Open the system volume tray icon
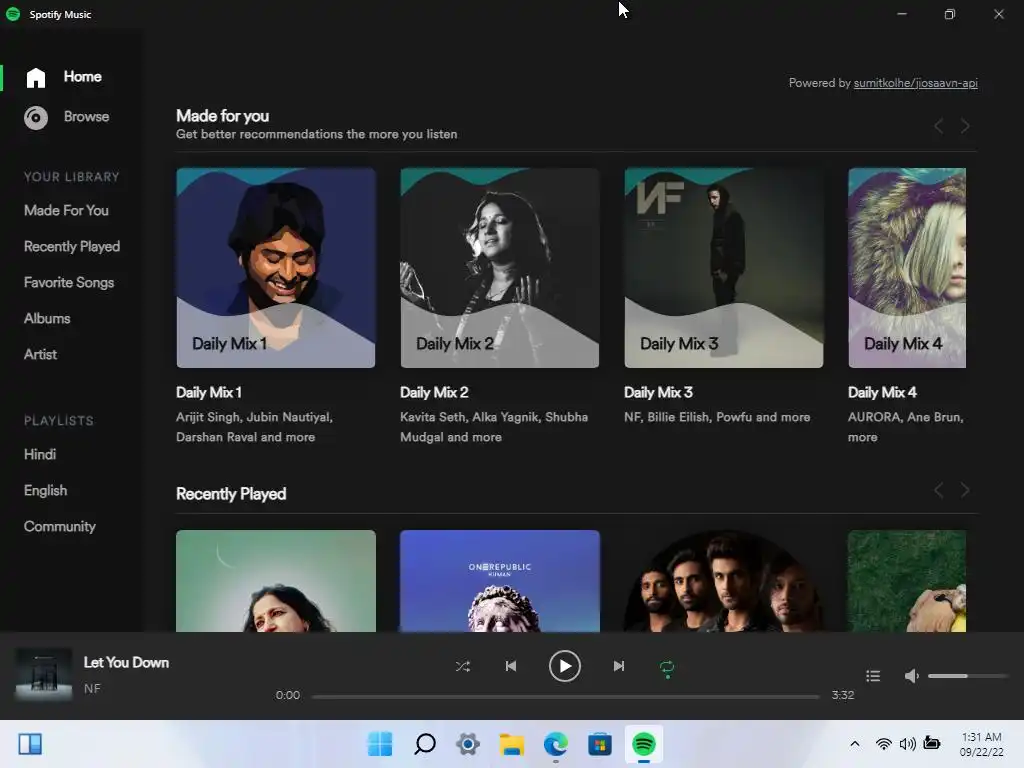 tap(907, 744)
